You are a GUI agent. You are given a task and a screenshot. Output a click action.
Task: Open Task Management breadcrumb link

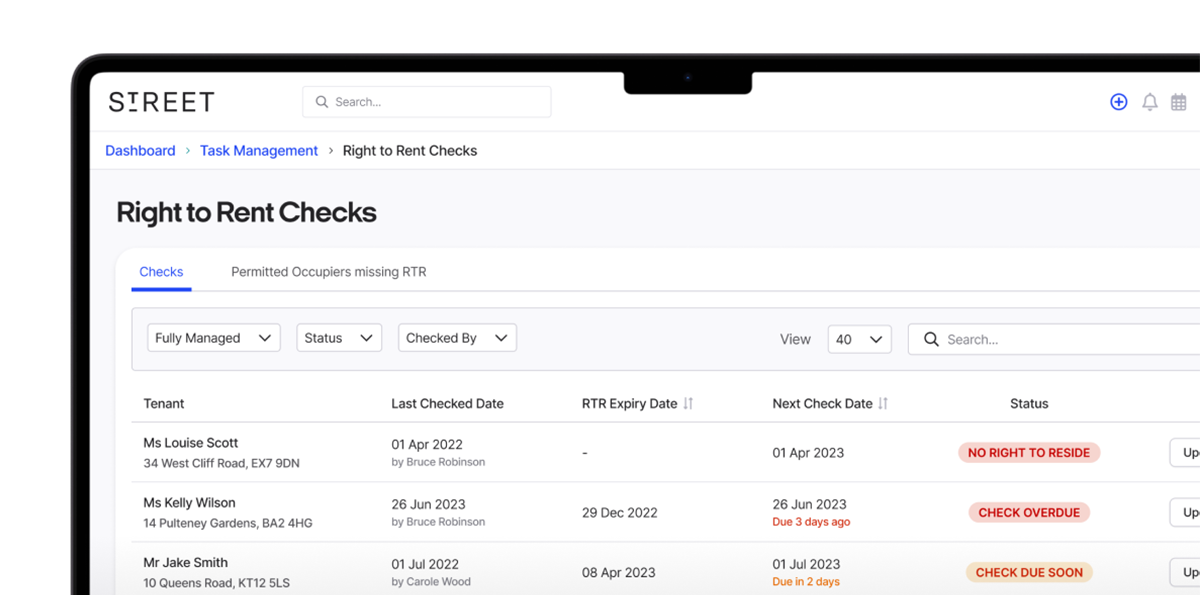259,151
